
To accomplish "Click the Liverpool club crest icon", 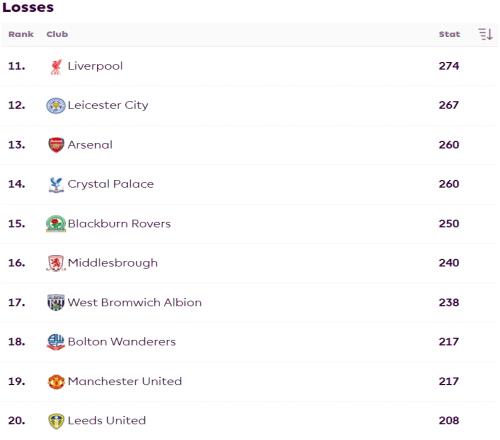I will tap(56, 67).
